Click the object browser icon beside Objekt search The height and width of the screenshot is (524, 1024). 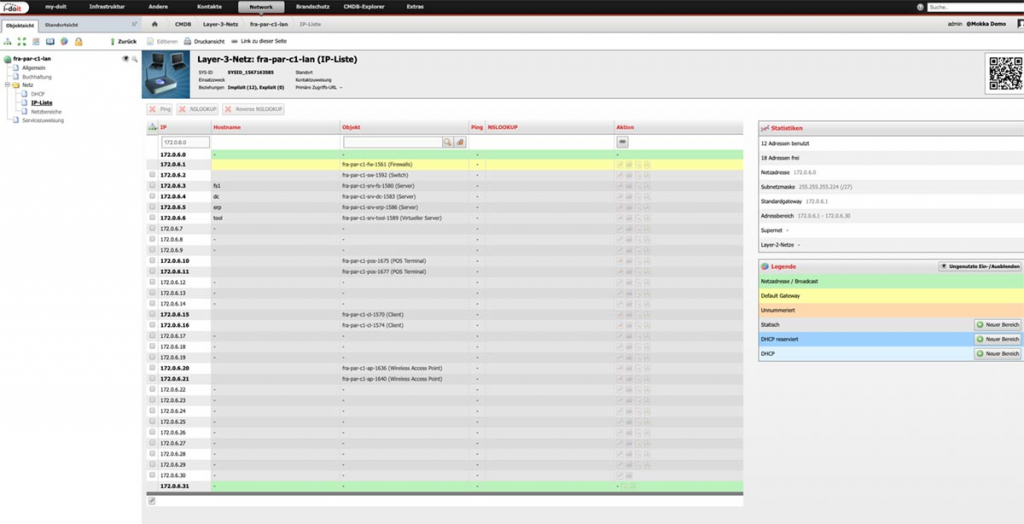[x=461, y=143]
